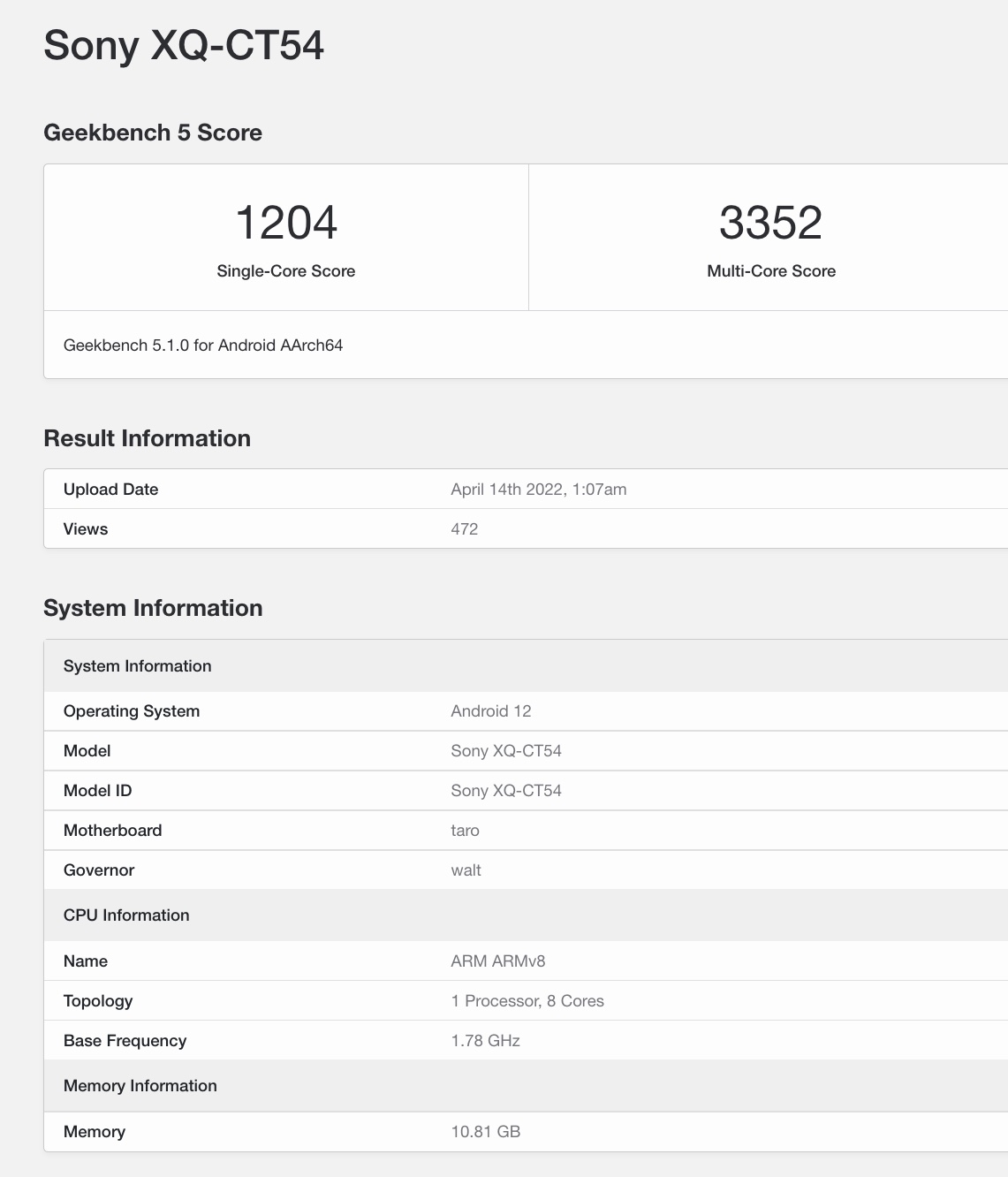The width and height of the screenshot is (1008, 1177).
Task: Click the Upload Date row label
Action: pos(111,490)
